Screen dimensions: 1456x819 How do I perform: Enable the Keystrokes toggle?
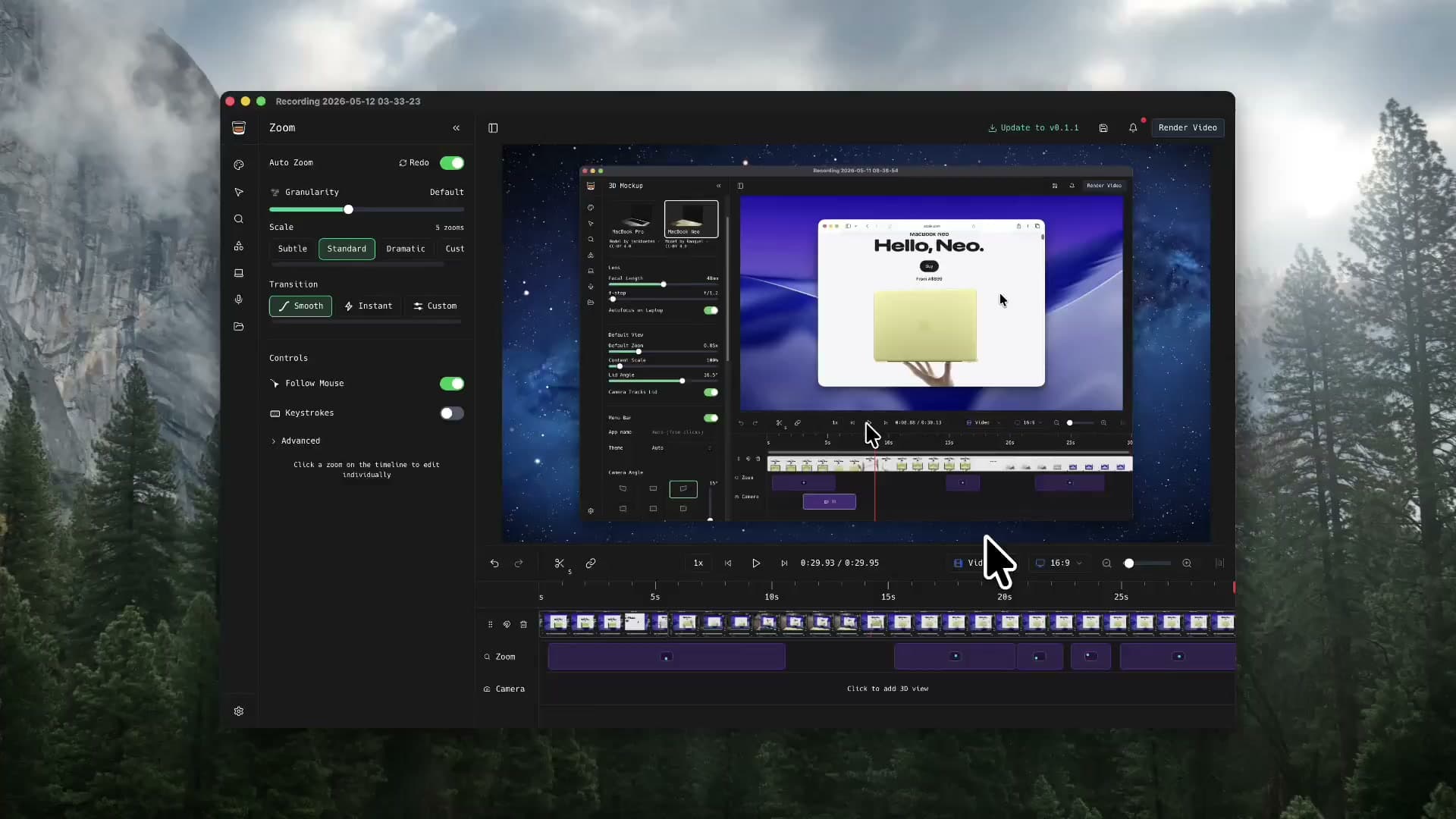click(452, 413)
